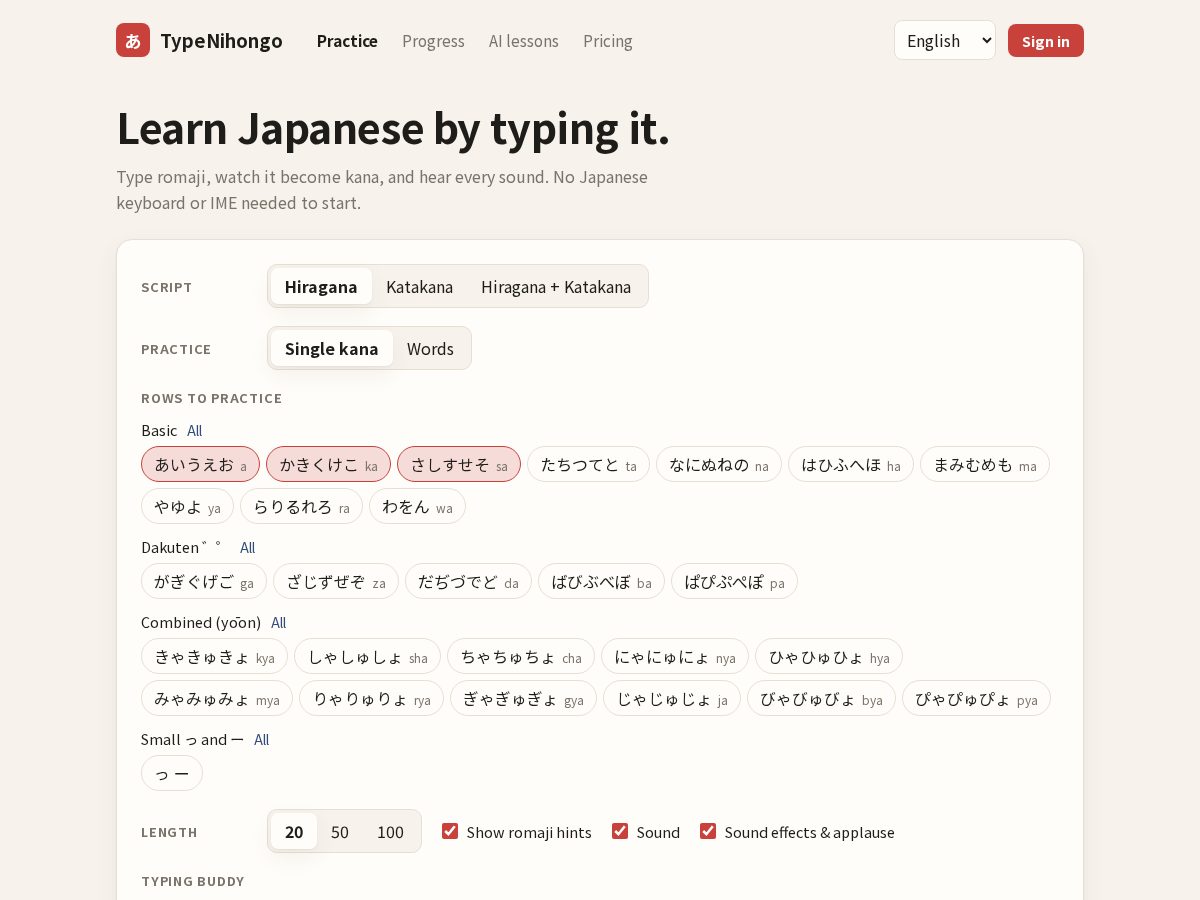
Task: Enable the たちつてと ta row
Action: click(x=588, y=464)
